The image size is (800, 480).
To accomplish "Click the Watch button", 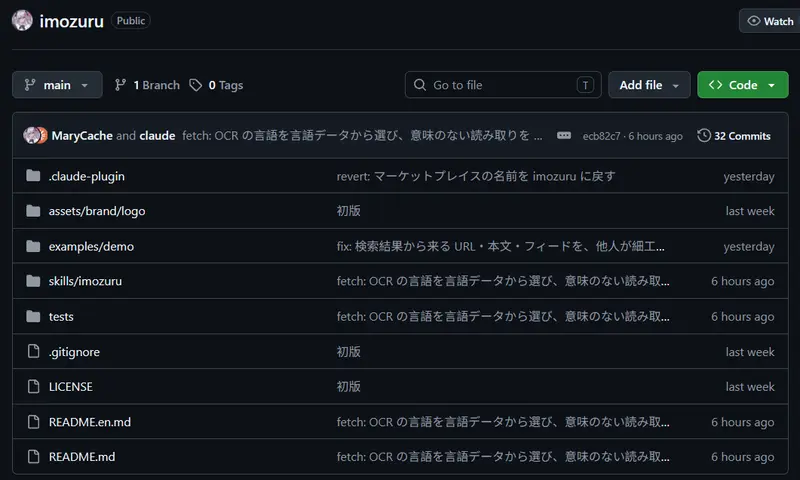I will click(x=770, y=21).
